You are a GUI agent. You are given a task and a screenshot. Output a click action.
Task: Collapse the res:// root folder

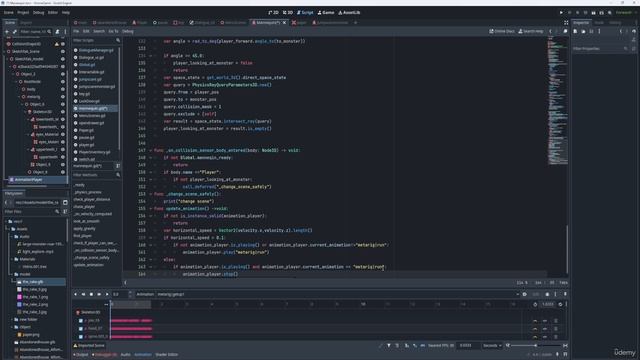tap(6, 222)
